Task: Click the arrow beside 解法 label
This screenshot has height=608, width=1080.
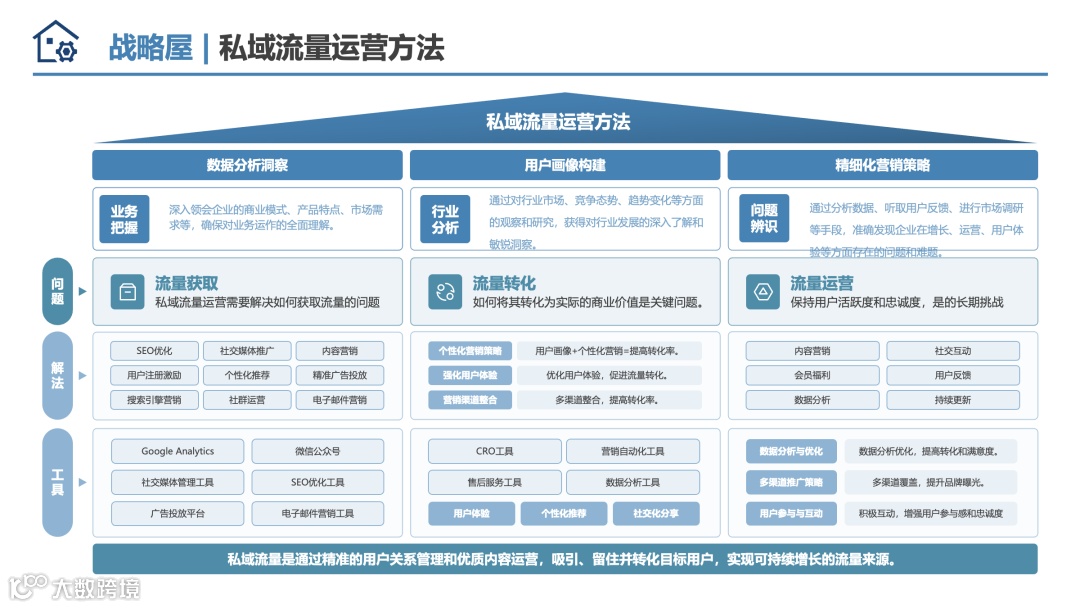Action: coord(83,375)
